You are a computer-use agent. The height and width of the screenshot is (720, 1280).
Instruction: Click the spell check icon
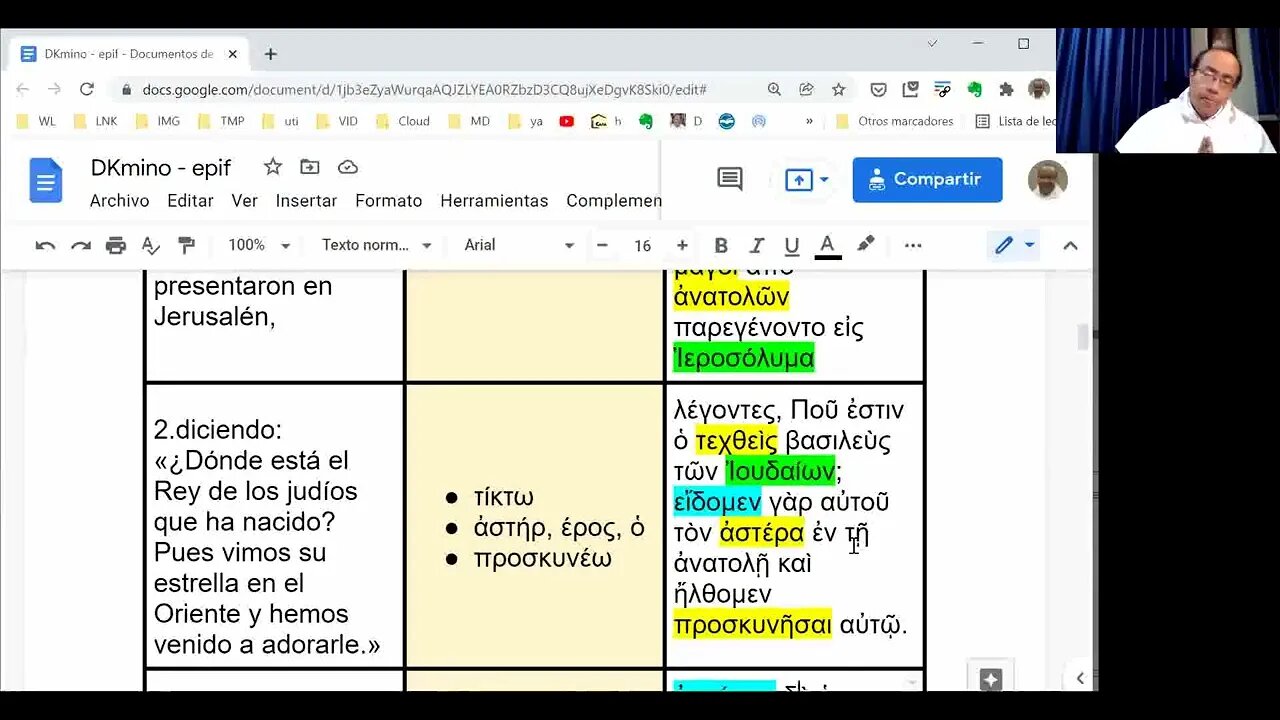[151, 245]
